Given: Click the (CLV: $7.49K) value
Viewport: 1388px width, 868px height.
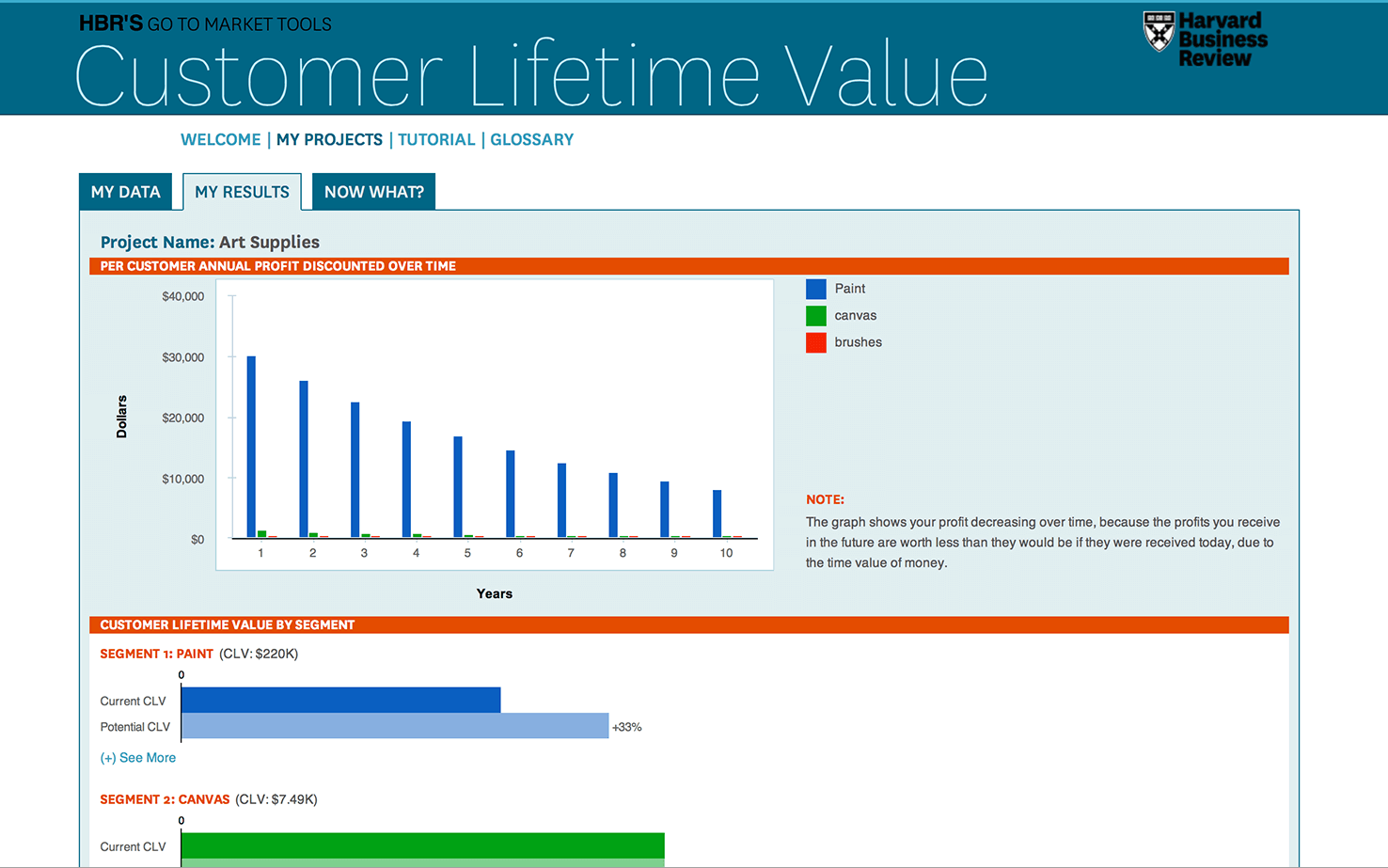Looking at the screenshot, I should (x=276, y=799).
